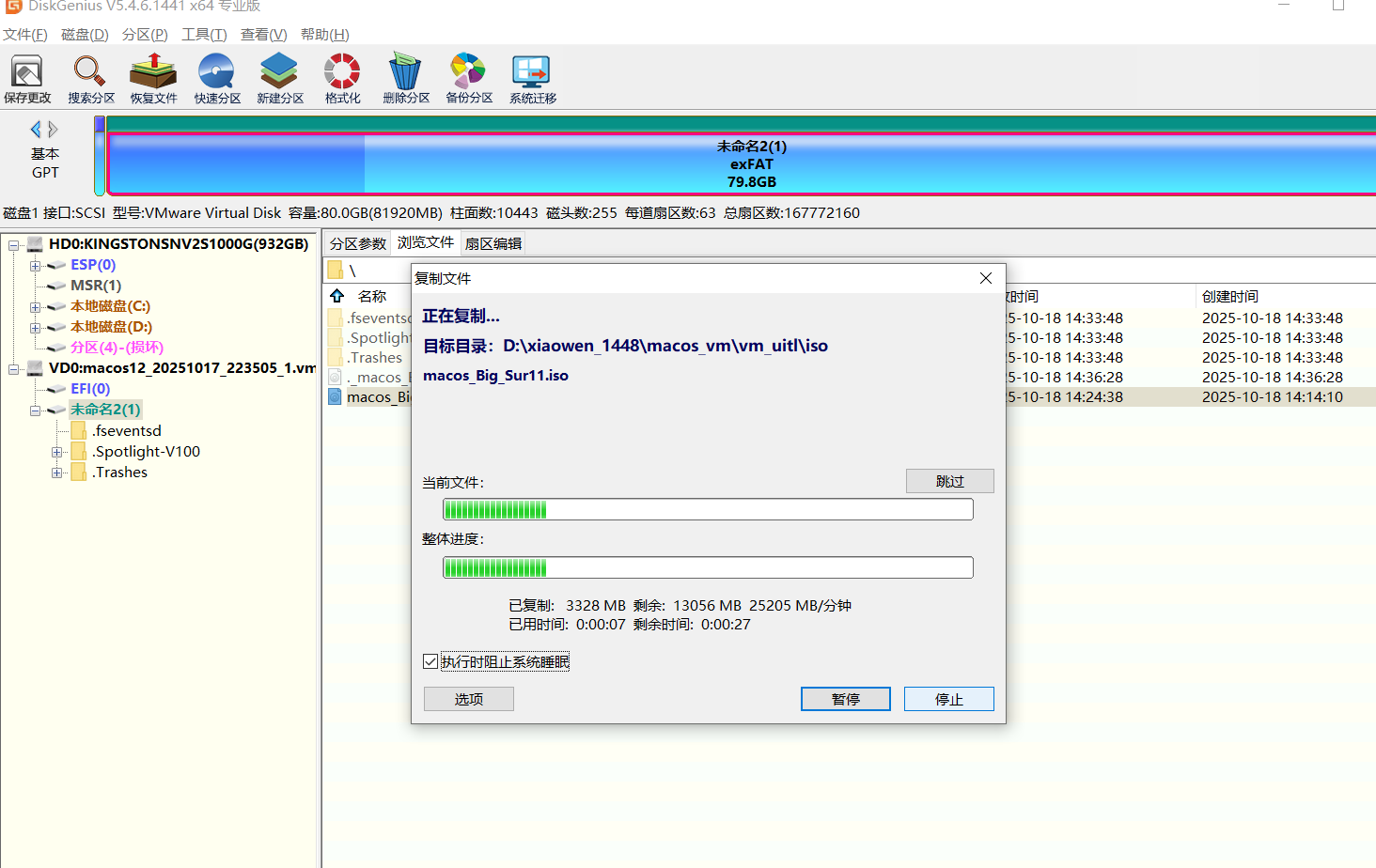Screen dimensions: 1376x868
Task: Start System Migration (系统迁移) tool
Action: coord(533,79)
